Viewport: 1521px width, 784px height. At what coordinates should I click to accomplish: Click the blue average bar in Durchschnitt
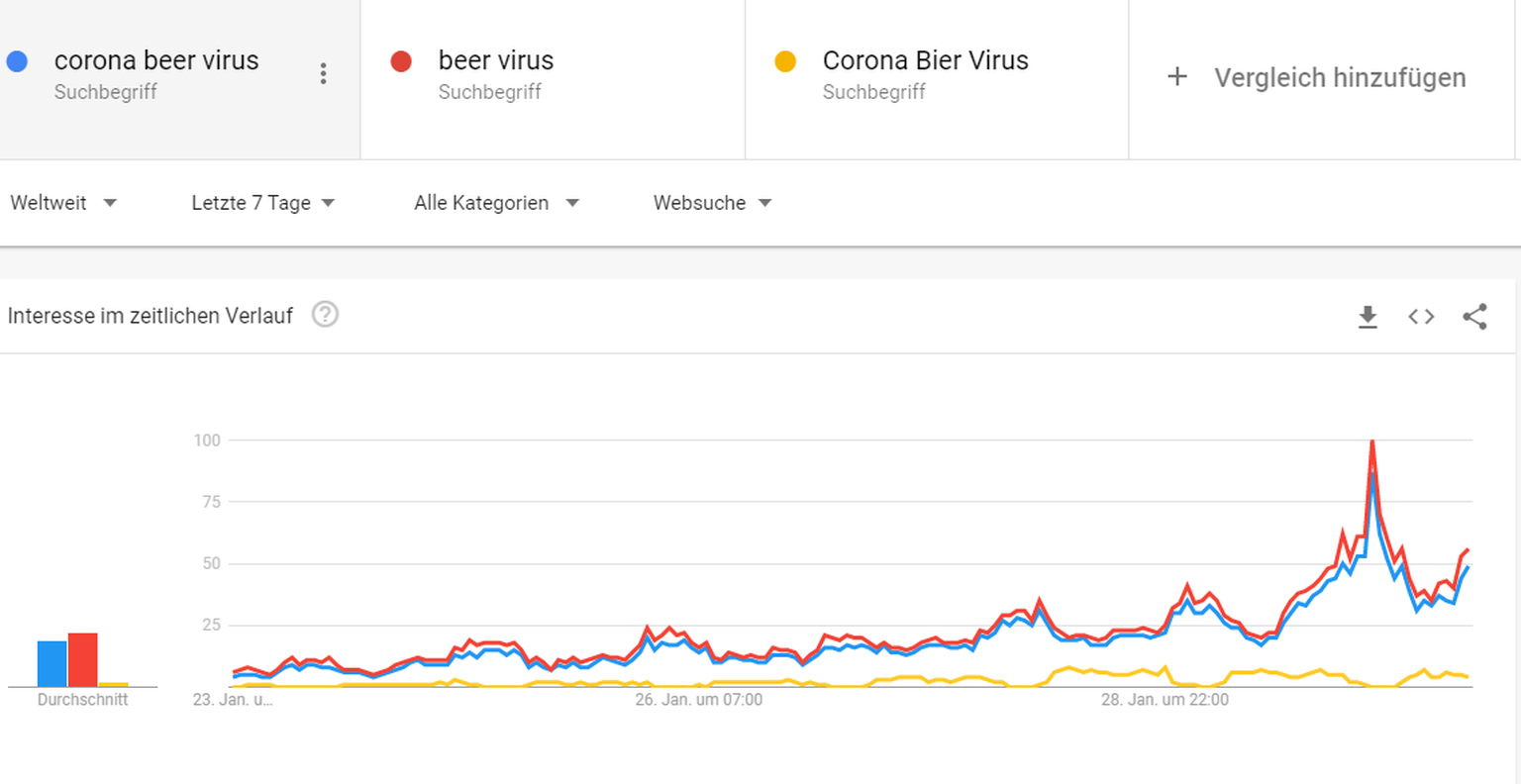[52, 663]
